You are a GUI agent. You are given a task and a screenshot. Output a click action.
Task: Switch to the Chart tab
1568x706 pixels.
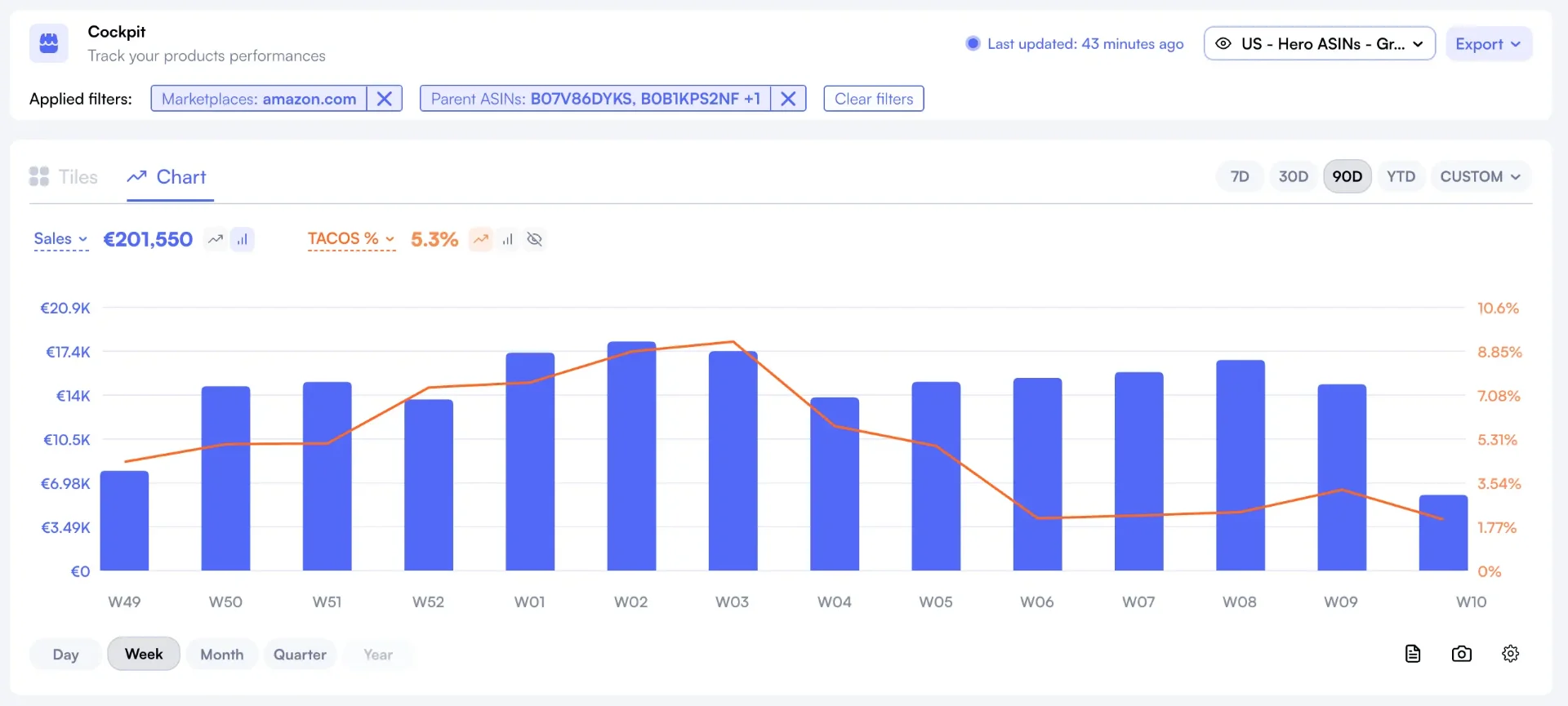(167, 177)
